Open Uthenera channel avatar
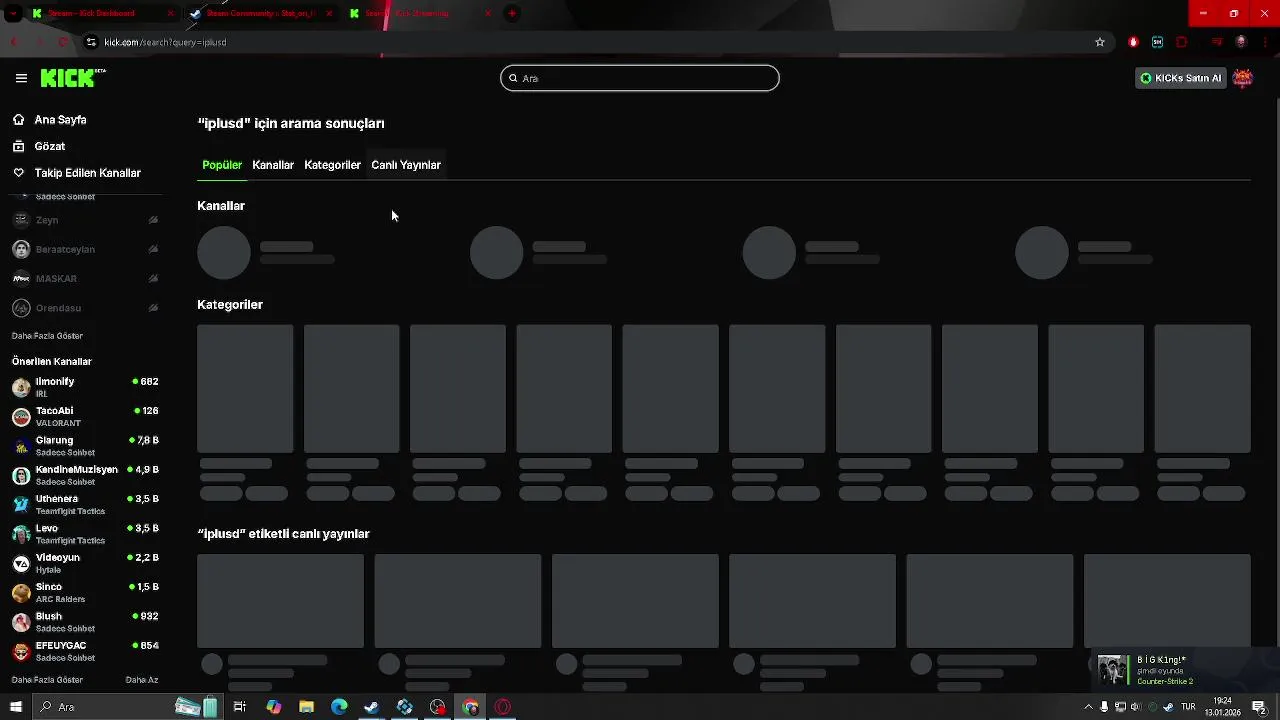The width and height of the screenshot is (1280, 720). [21, 504]
